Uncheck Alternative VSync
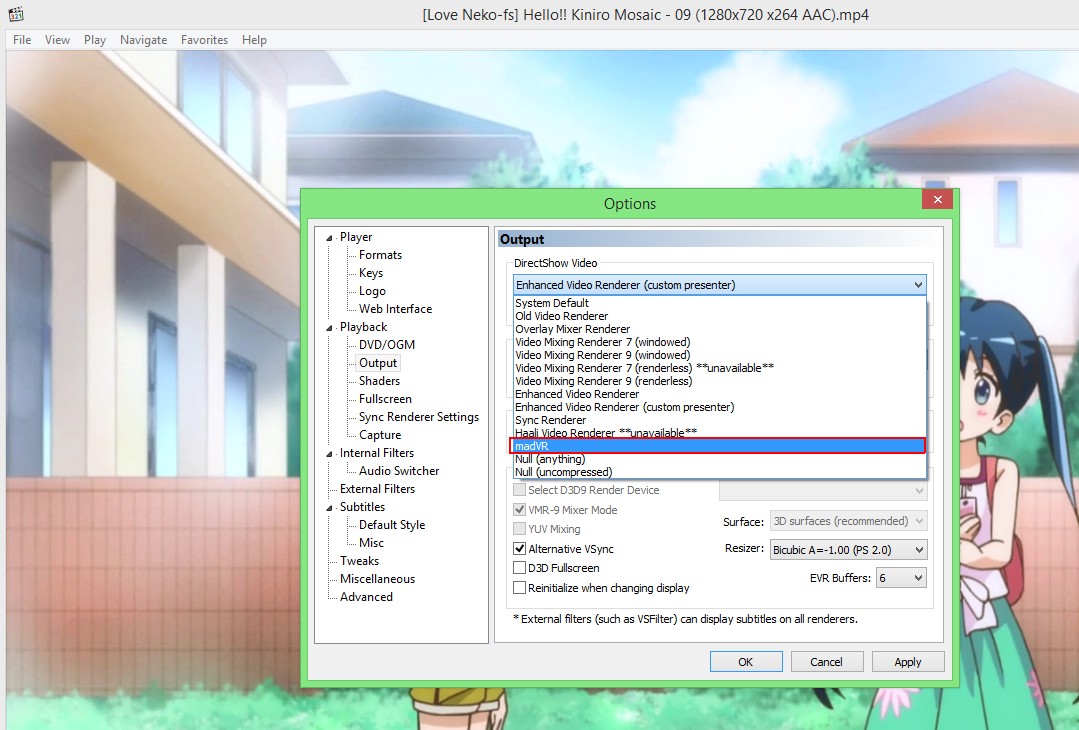 tap(520, 549)
